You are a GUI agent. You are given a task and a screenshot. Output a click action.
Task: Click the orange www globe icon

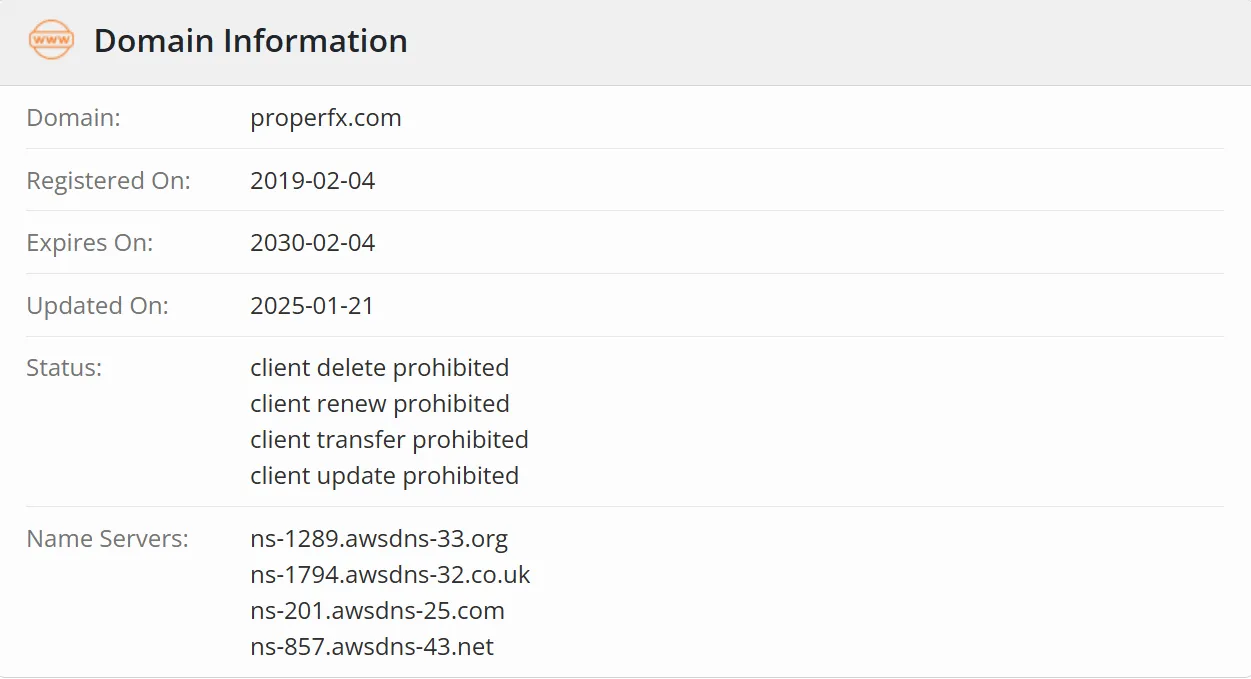51,40
